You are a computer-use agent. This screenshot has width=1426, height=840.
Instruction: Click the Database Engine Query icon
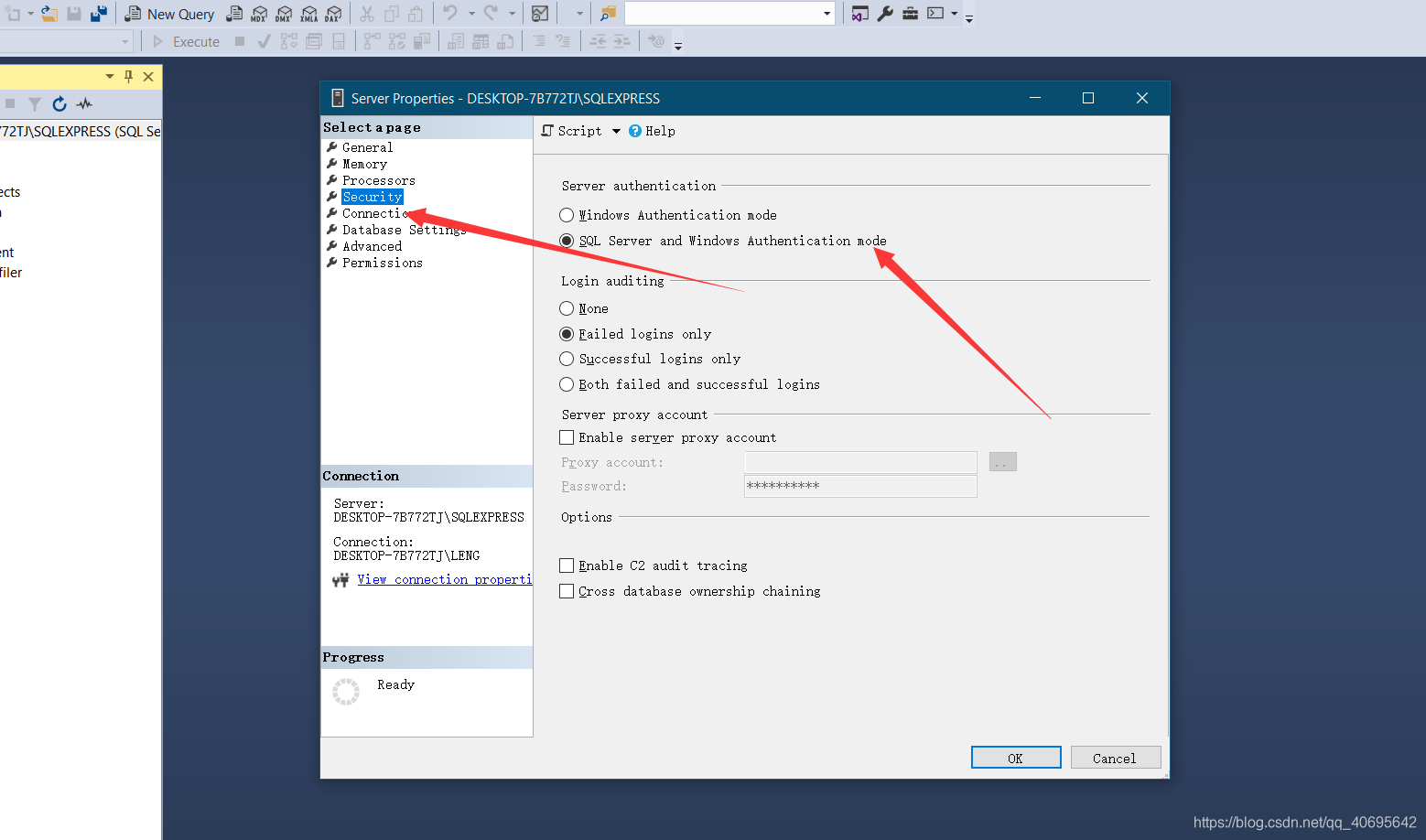(x=234, y=14)
